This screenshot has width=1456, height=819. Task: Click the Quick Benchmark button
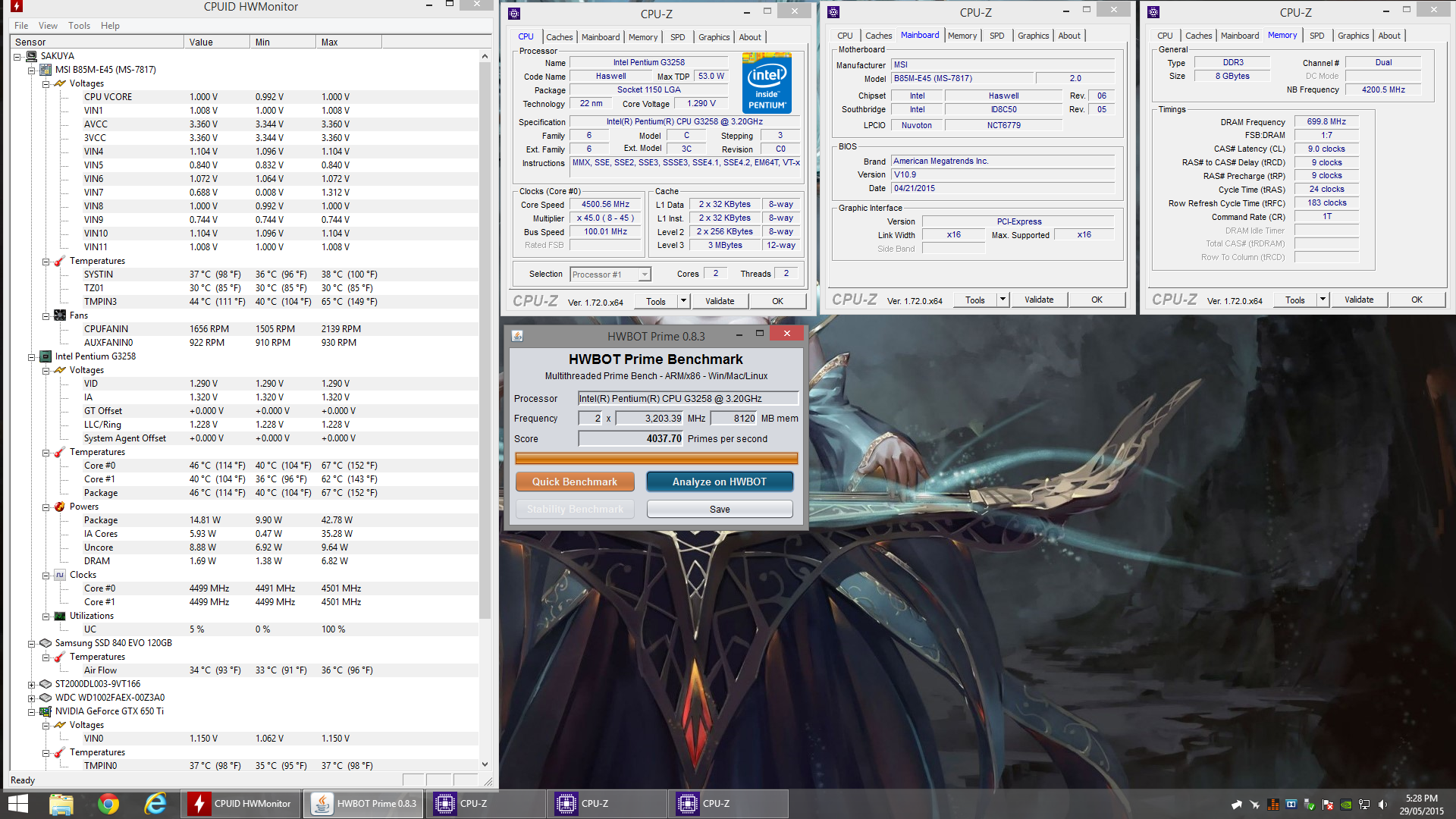click(x=574, y=482)
